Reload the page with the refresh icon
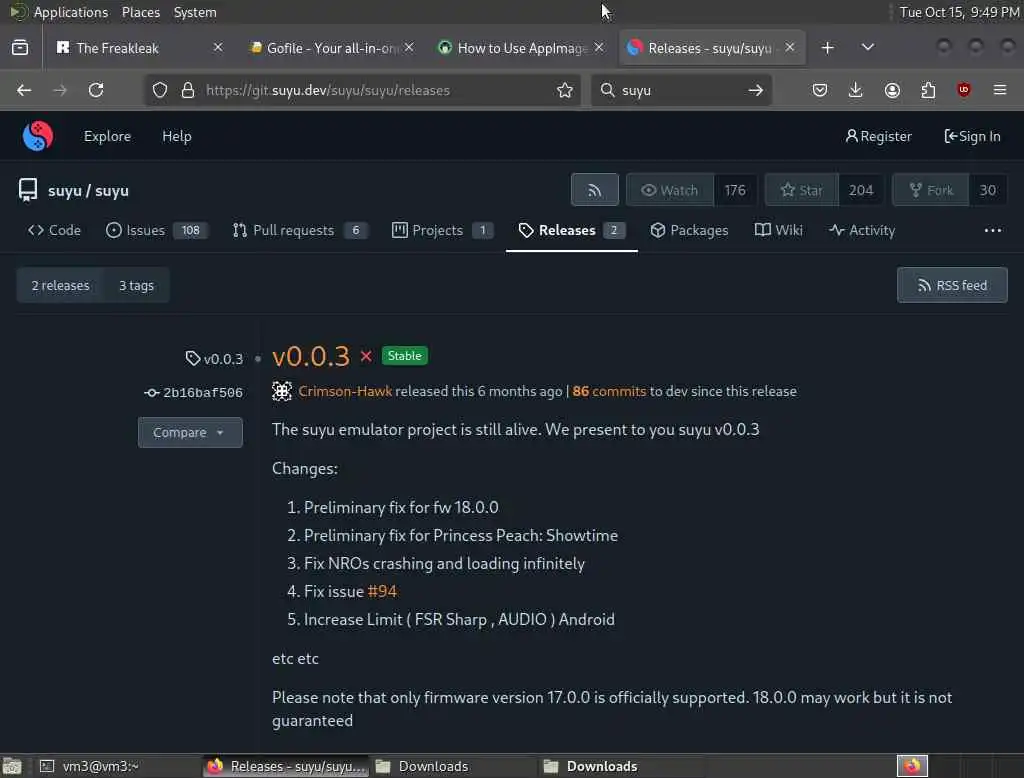This screenshot has height=778, width=1024. (96, 90)
